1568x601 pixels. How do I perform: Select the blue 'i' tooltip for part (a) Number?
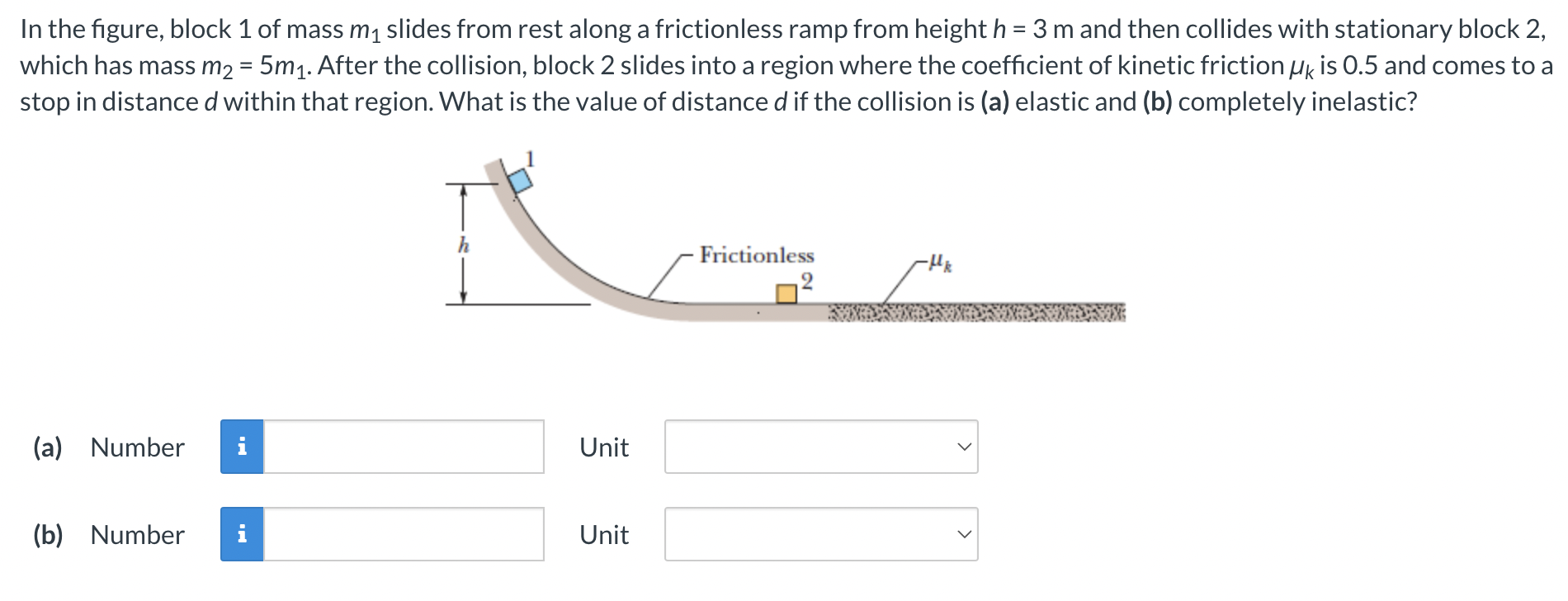click(x=243, y=447)
